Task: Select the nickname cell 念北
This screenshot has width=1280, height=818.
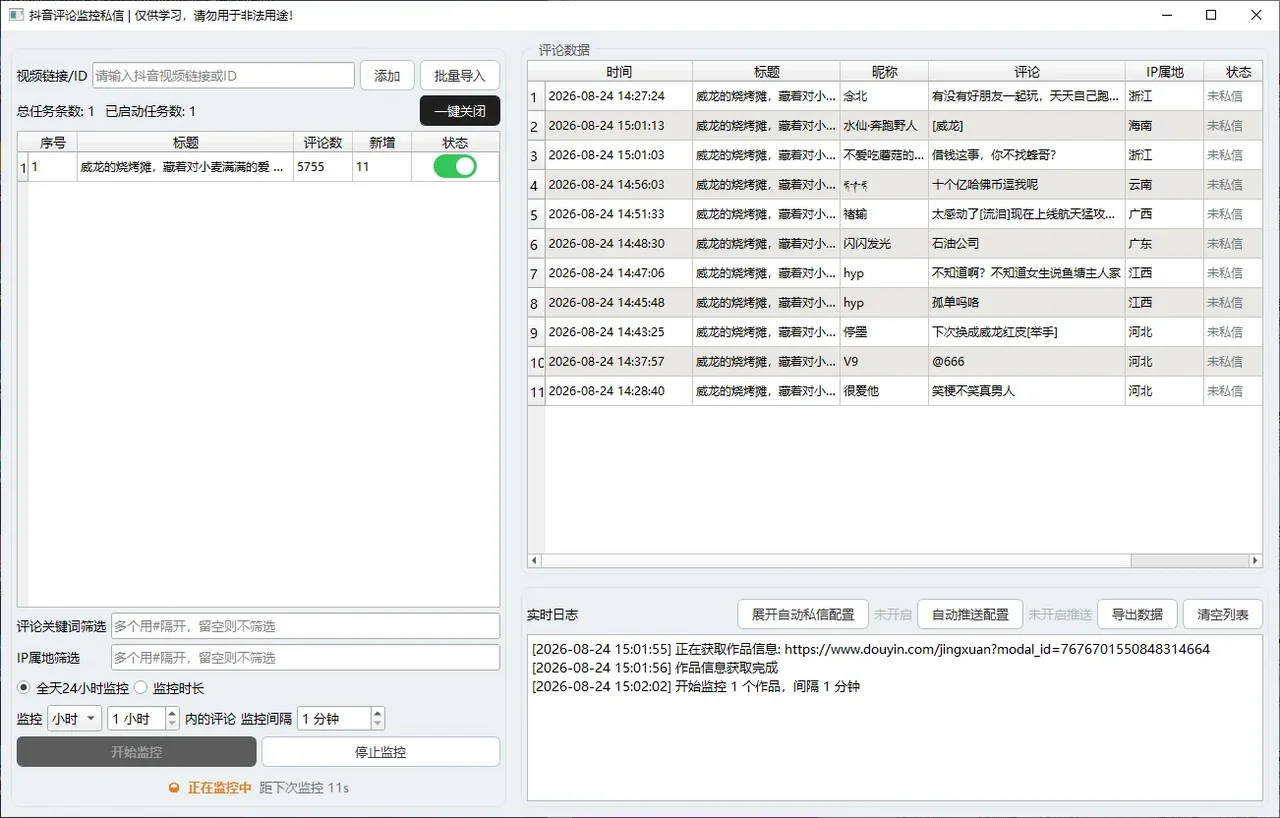Action: point(885,96)
